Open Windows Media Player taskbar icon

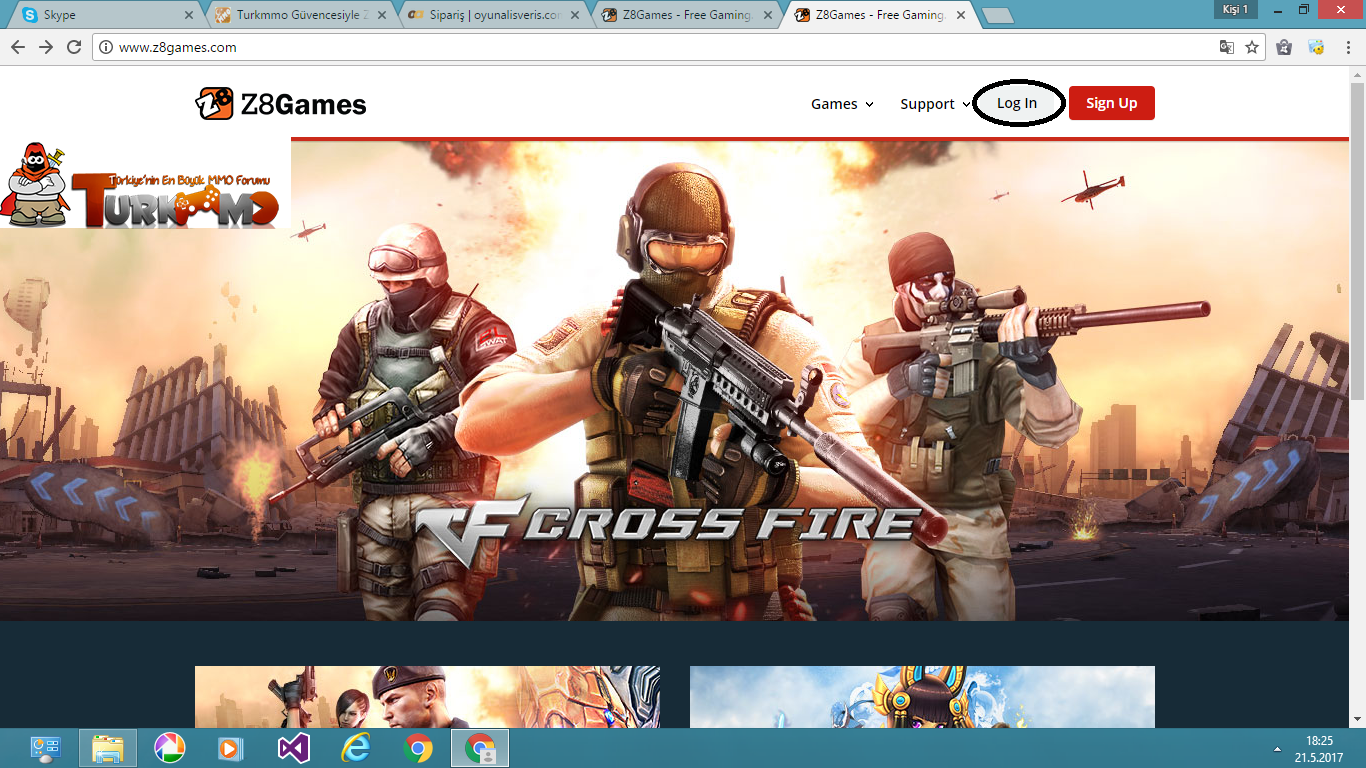tap(231, 748)
